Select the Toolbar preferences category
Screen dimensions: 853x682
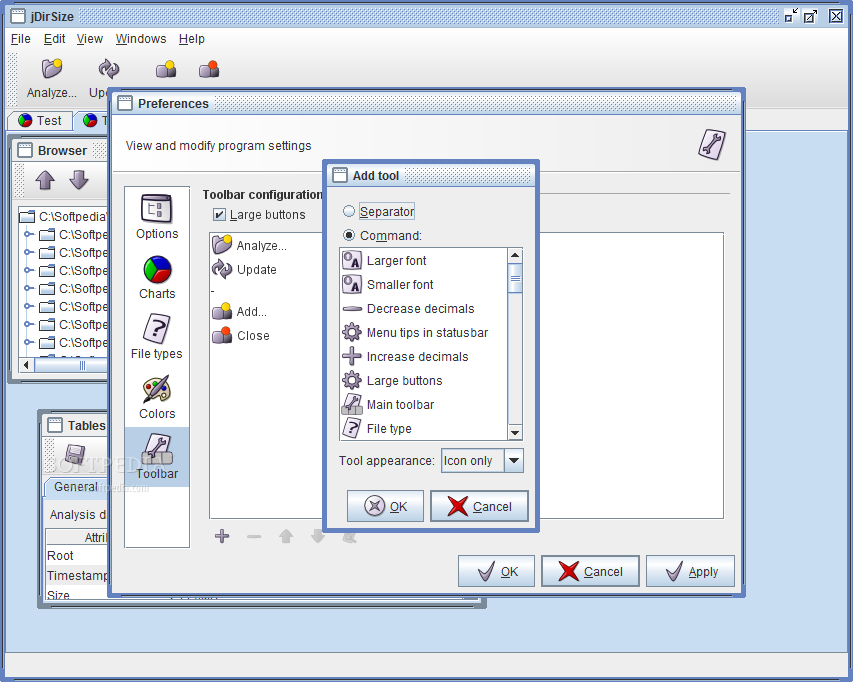157,457
